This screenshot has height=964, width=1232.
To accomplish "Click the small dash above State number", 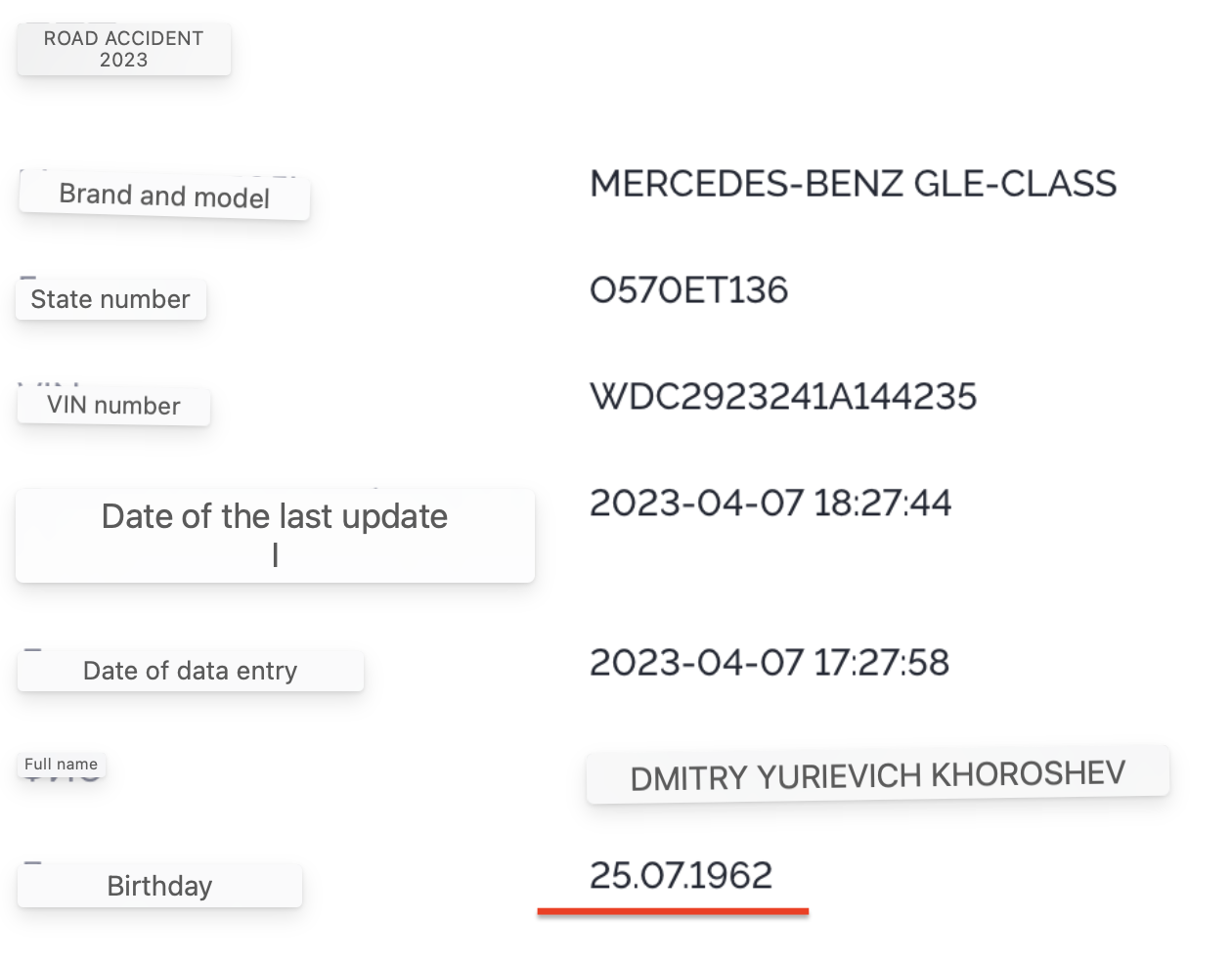I will 28,279.
